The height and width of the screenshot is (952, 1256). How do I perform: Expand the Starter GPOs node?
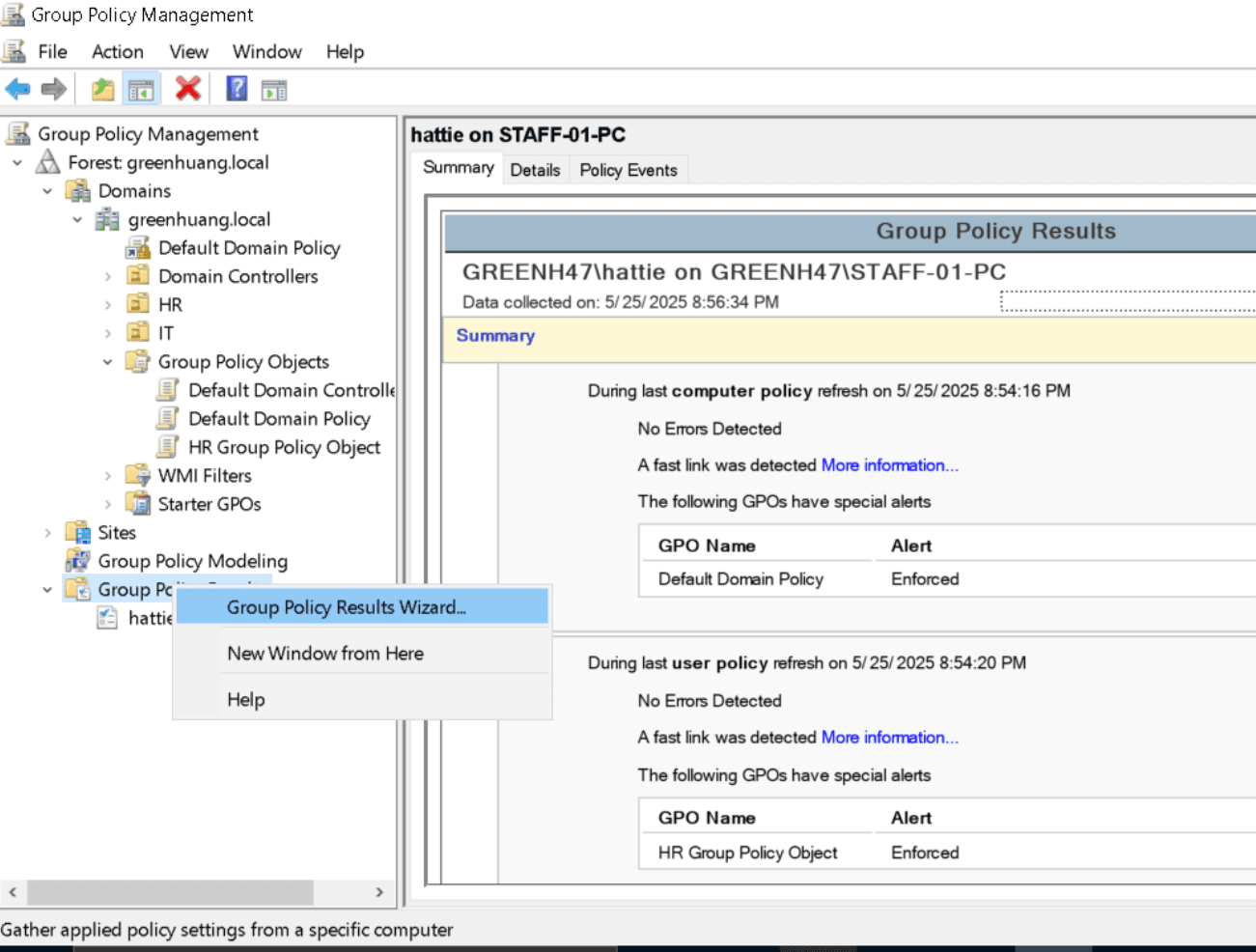[x=107, y=504]
